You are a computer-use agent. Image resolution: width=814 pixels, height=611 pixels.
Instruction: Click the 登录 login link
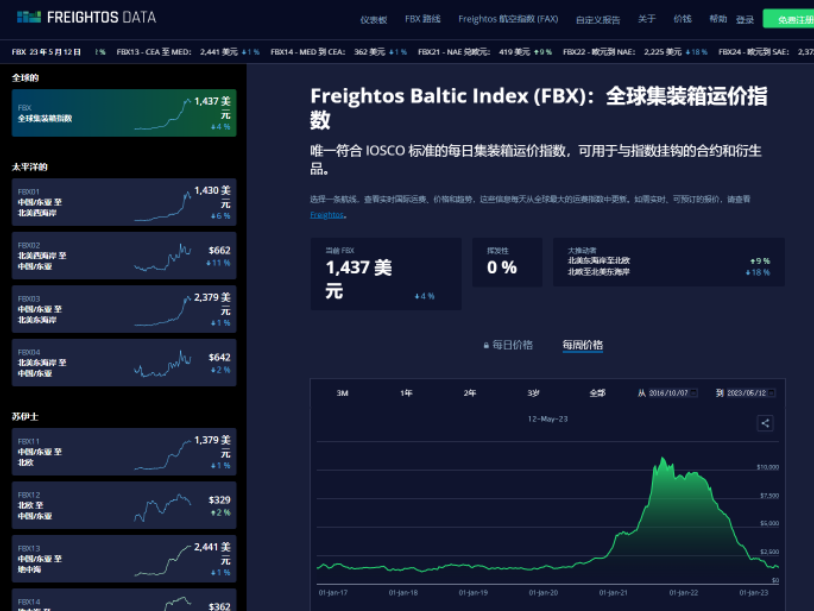point(744,20)
